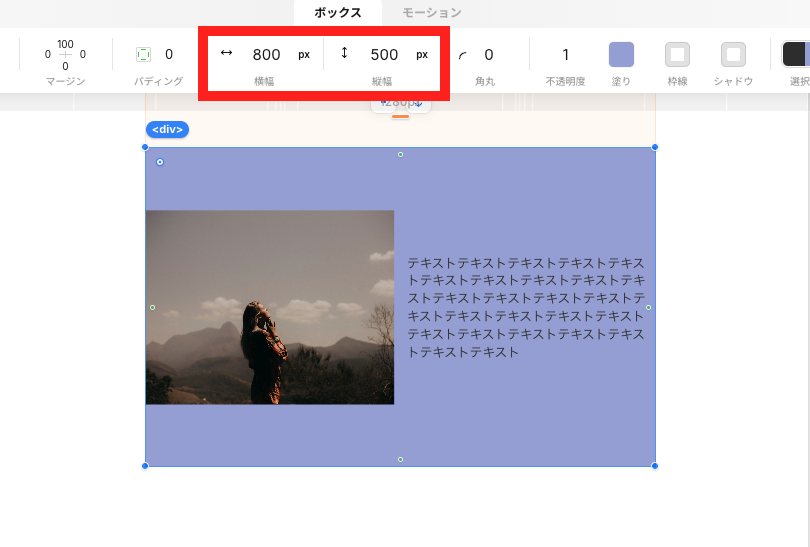Click the woman in mountains photo
The image size is (810, 547).
(x=270, y=307)
